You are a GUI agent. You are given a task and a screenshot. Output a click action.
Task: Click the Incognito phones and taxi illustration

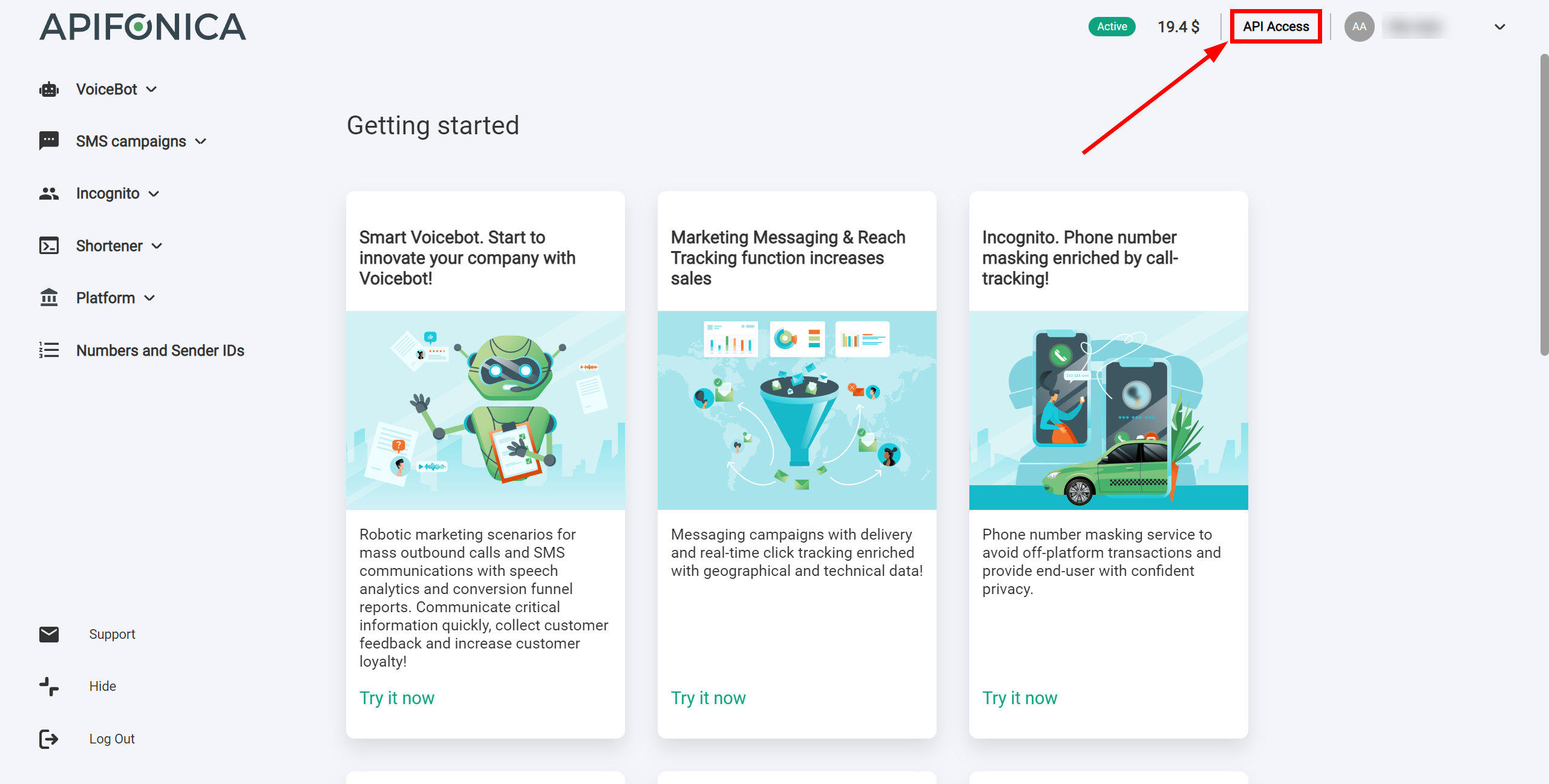click(1109, 410)
